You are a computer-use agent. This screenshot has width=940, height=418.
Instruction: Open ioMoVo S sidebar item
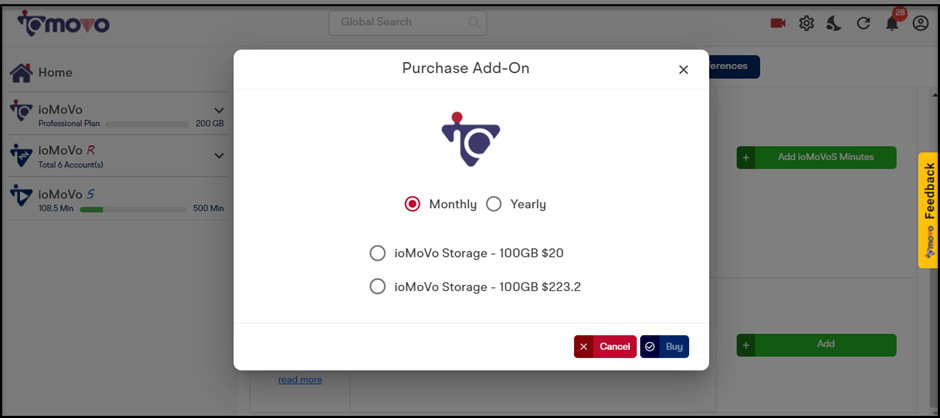[119, 199]
